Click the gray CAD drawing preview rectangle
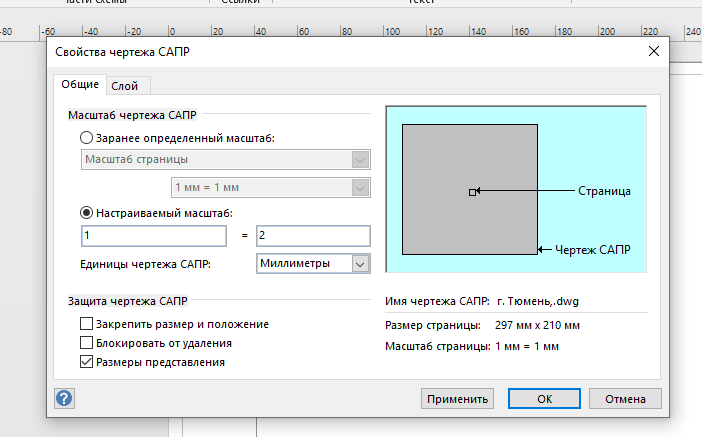Screen dimensions: 702x437 click(x=470, y=189)
